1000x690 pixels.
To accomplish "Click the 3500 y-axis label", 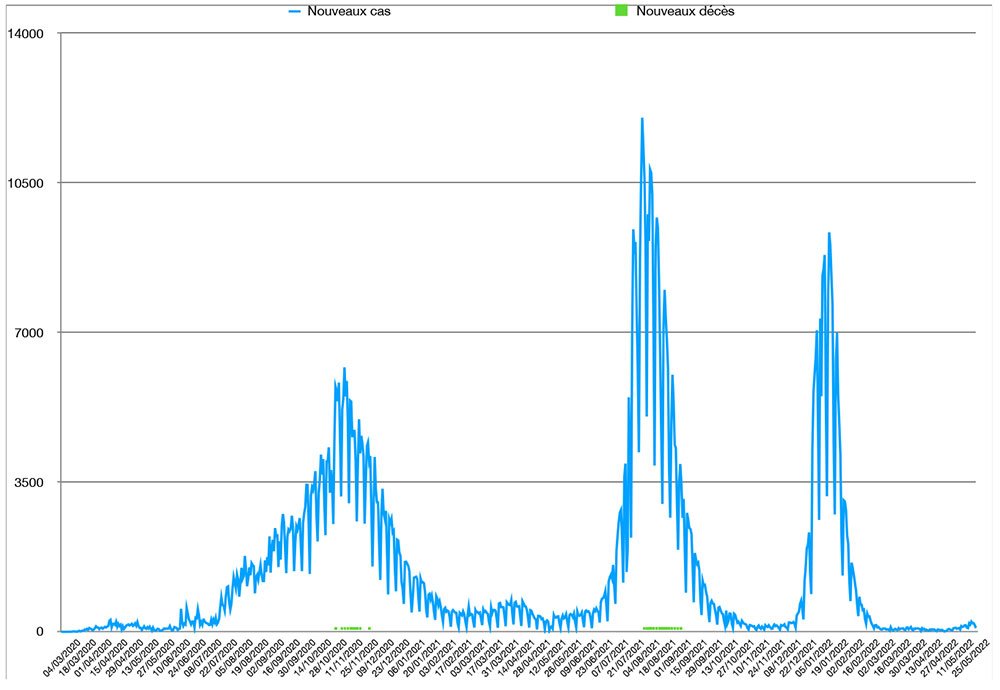I will 30,482.
